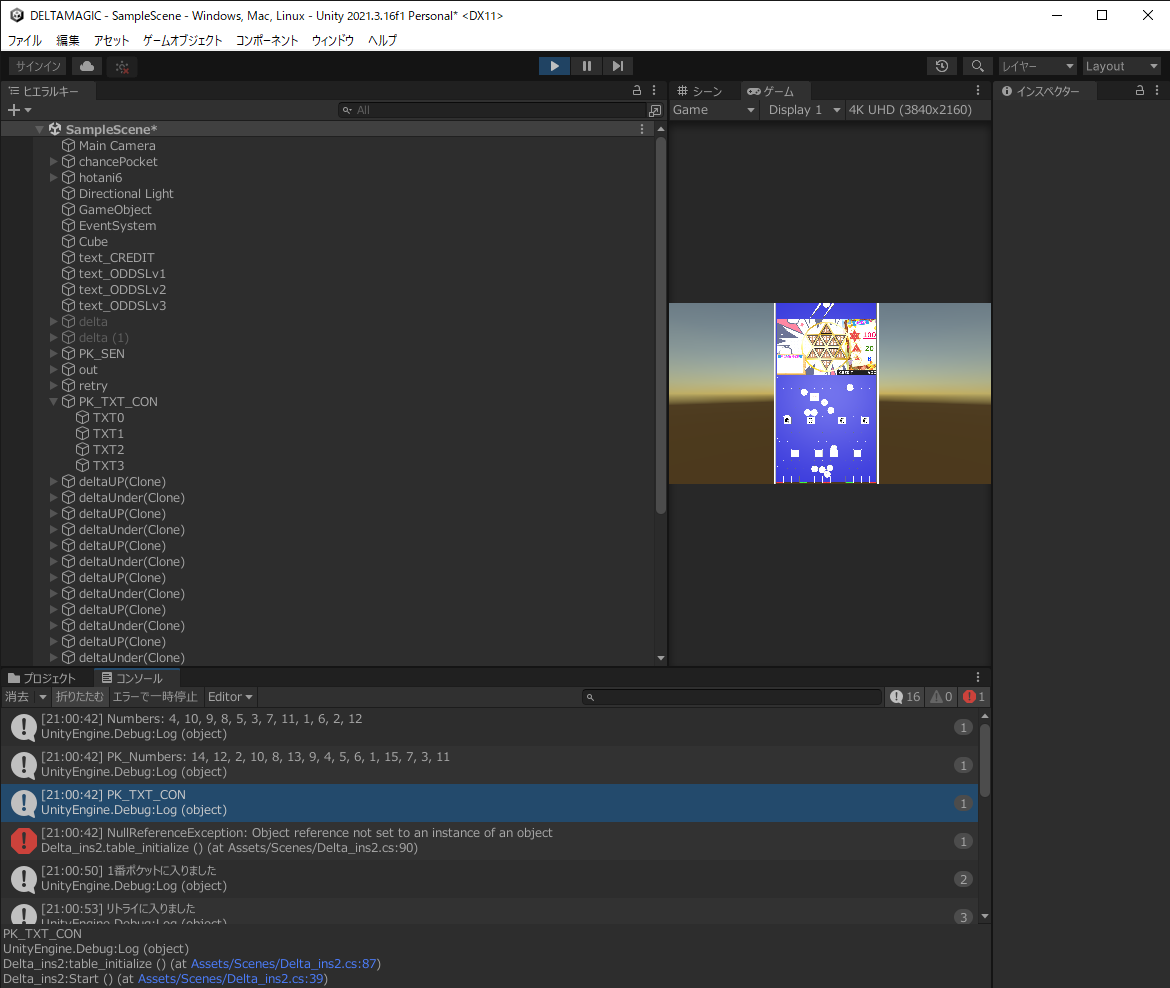The height and width of the screenshot is (988, 1170).
Task: Lock the Hierarchy panel
Action: pyautogui.click(x=637, y=90)
